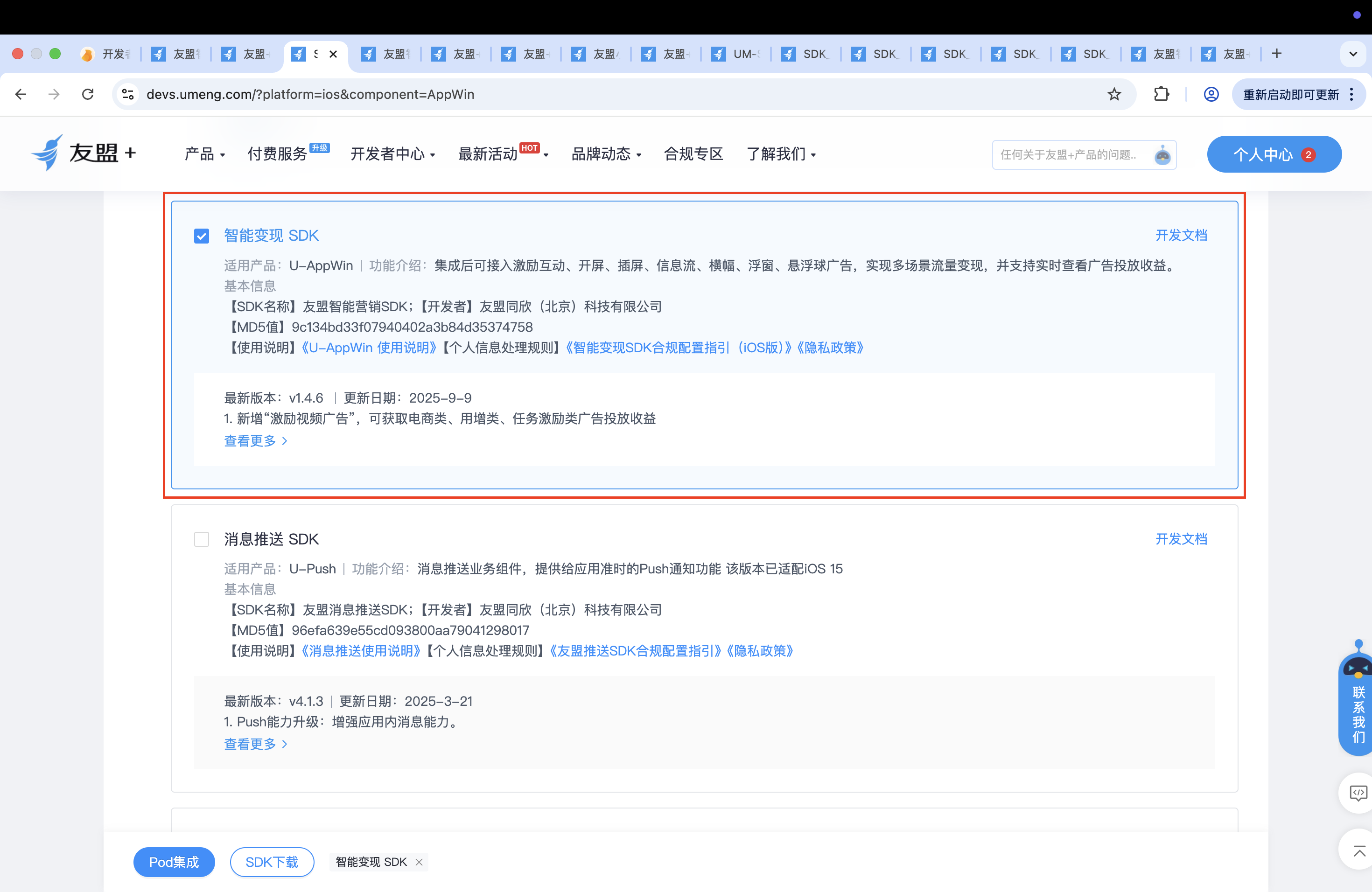This screenshot has width=1372, height=892.
Task: Select the MD5 value 96efa639e55cd093800aa79041298017
Action: click(411, 630)
